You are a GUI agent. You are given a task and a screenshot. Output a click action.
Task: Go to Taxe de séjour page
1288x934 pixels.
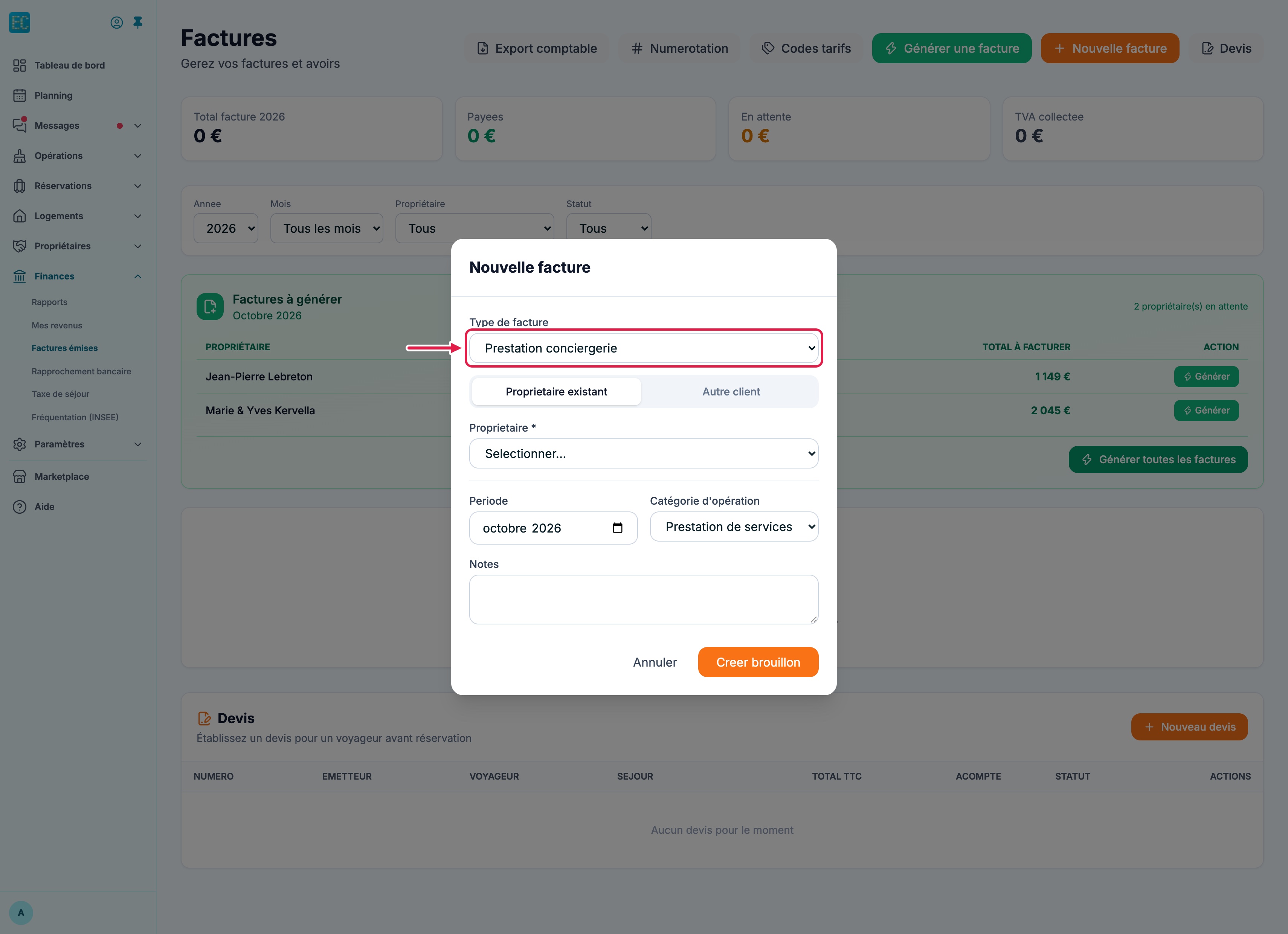(x=60, y=394)
